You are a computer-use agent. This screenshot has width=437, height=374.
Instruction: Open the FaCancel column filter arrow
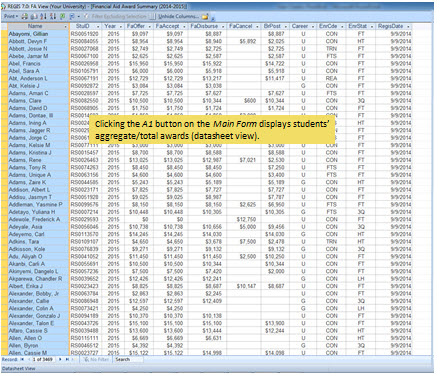point(257,26)
